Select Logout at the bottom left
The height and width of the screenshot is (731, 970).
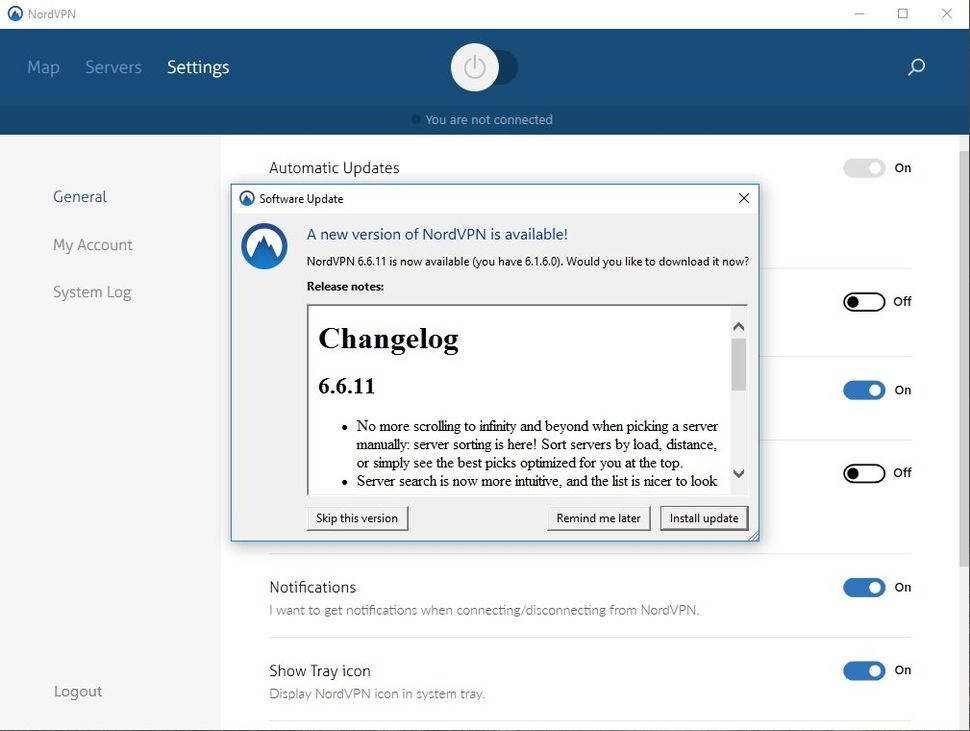pos(77,690)
